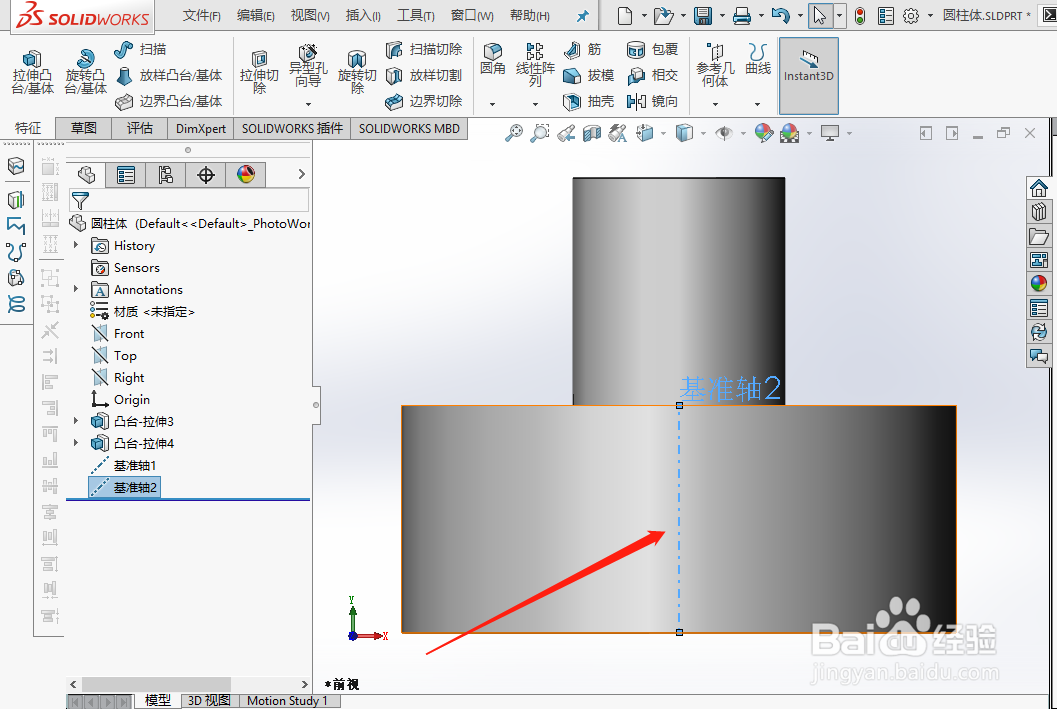The image size is (1057, 709).
Task: Expand the Annotations folder
Action: (76, 289)
